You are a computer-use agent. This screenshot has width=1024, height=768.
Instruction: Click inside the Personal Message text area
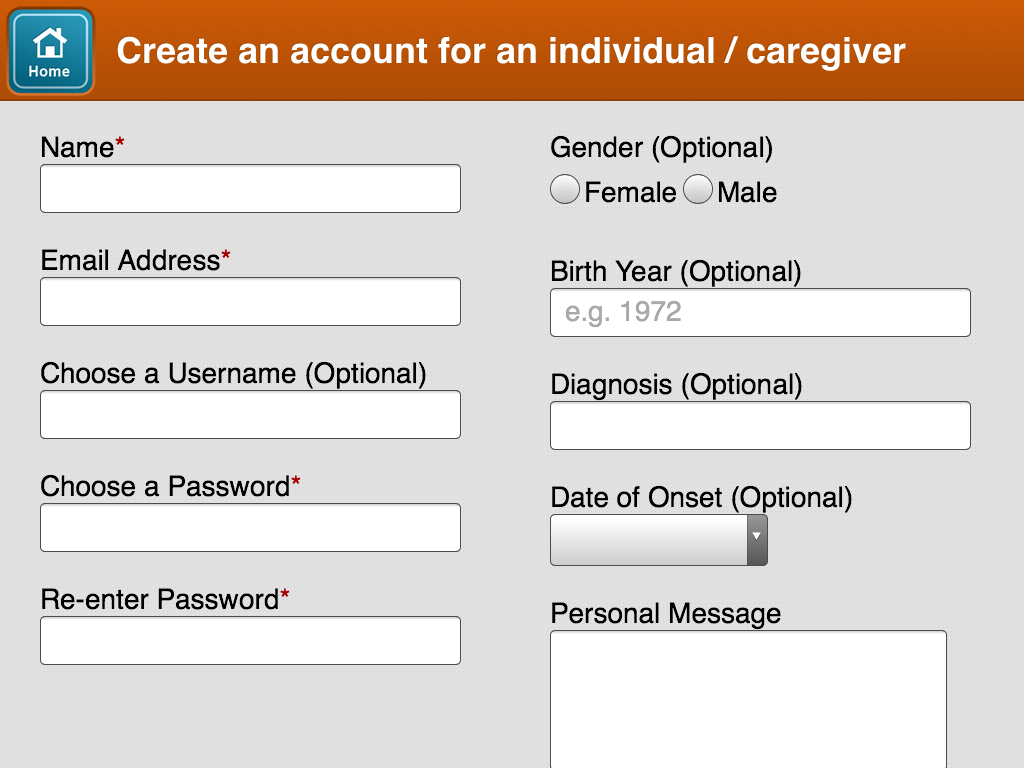(748, 700)
